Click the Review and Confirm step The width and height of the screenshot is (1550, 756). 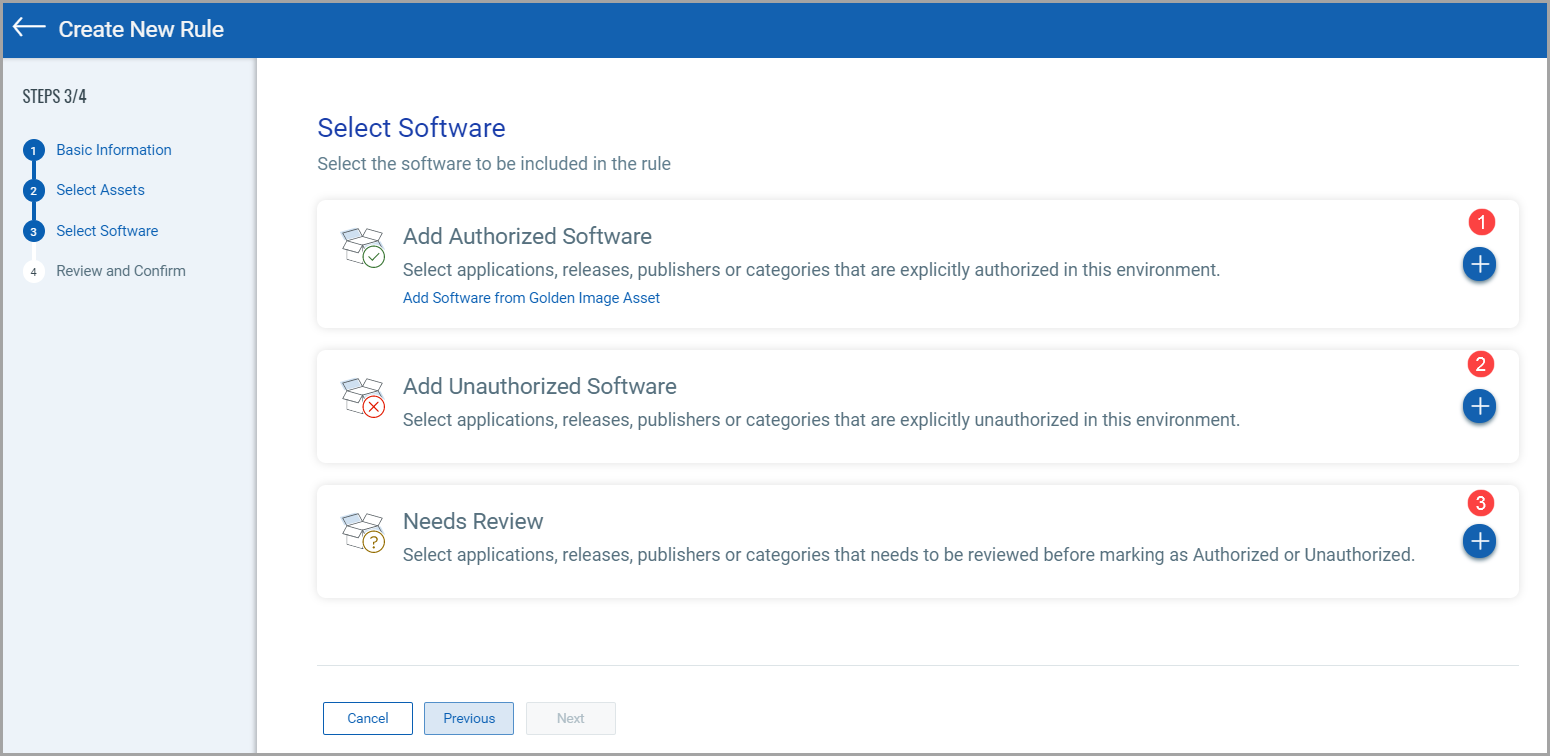pyautogui.click(x=121, y=270)
